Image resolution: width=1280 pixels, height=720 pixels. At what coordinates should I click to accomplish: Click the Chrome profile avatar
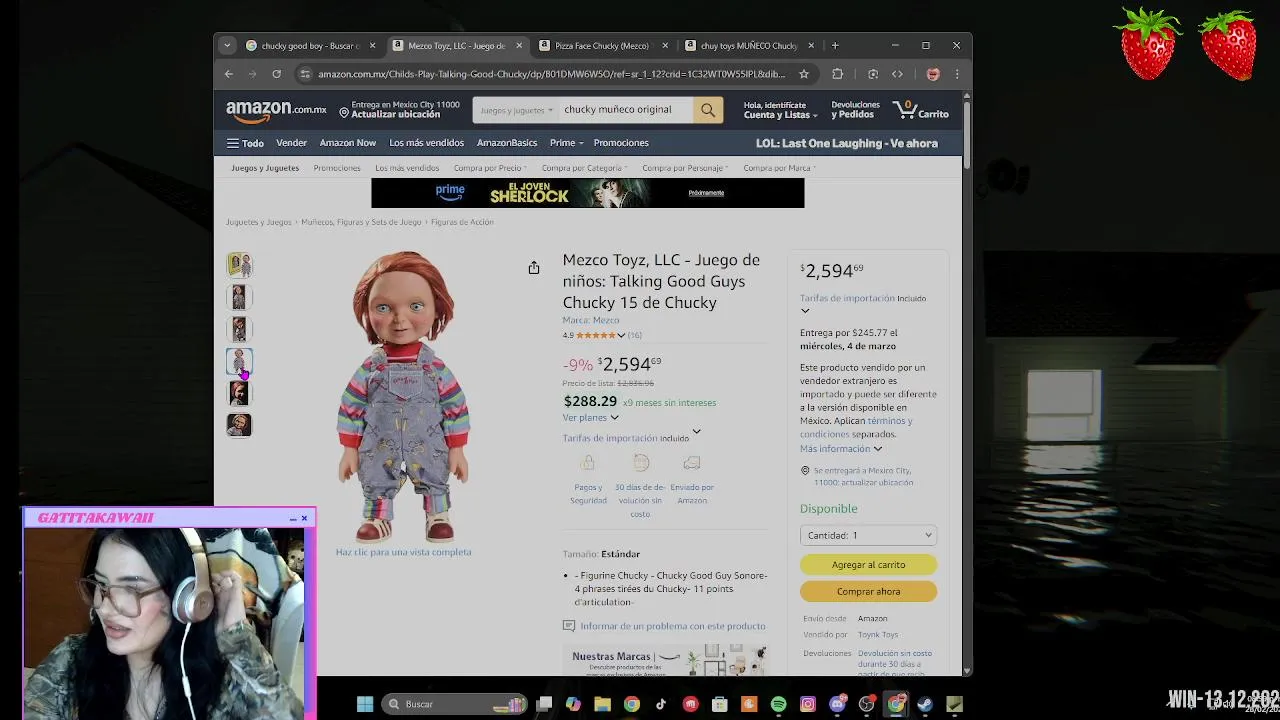tap(933, 74)
